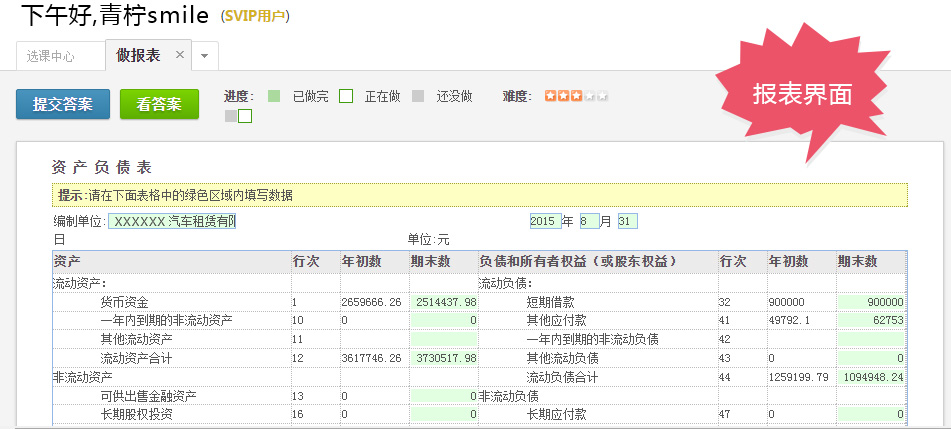Click empty 其他流动资产 期末数 green cell

pyautogui.click(x=444, y=339)
